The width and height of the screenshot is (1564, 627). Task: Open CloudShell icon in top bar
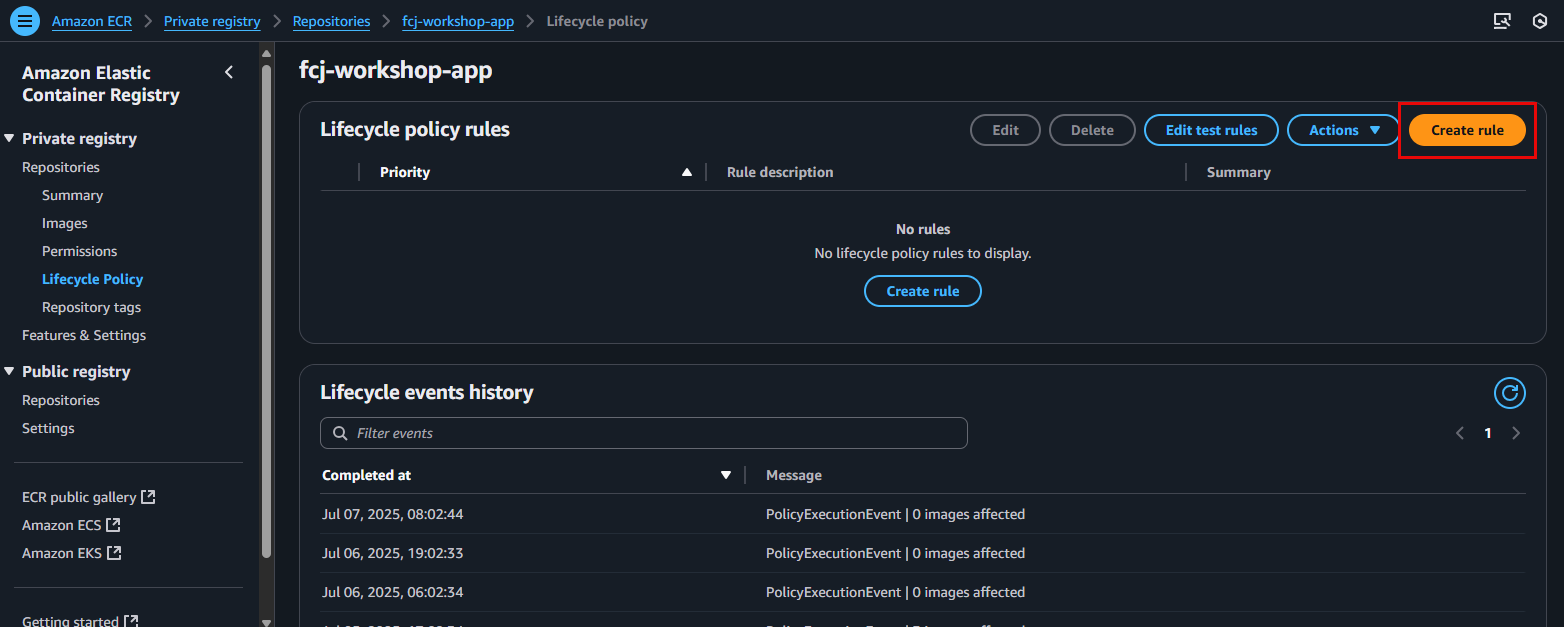[1501, 21]
